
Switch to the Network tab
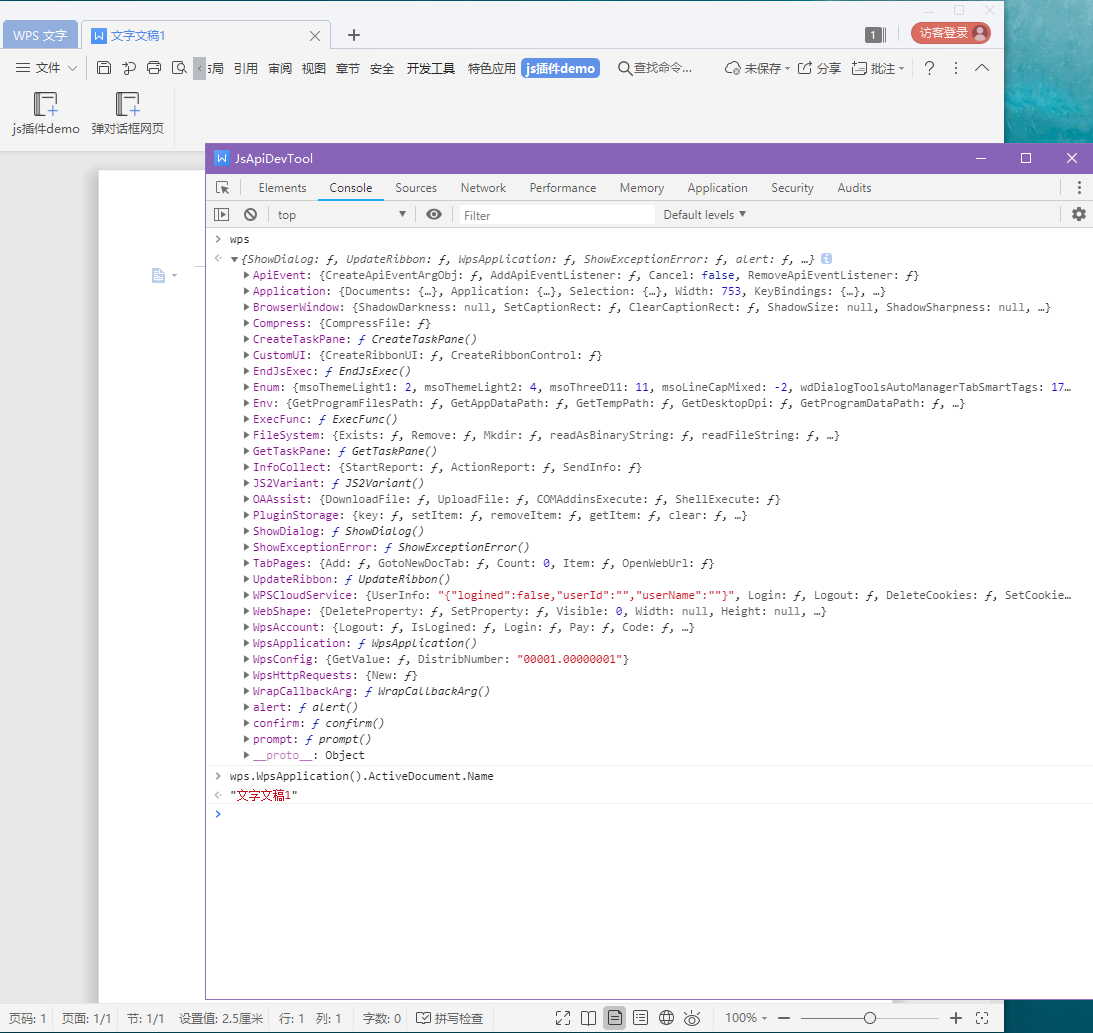(x=483, y=188)
